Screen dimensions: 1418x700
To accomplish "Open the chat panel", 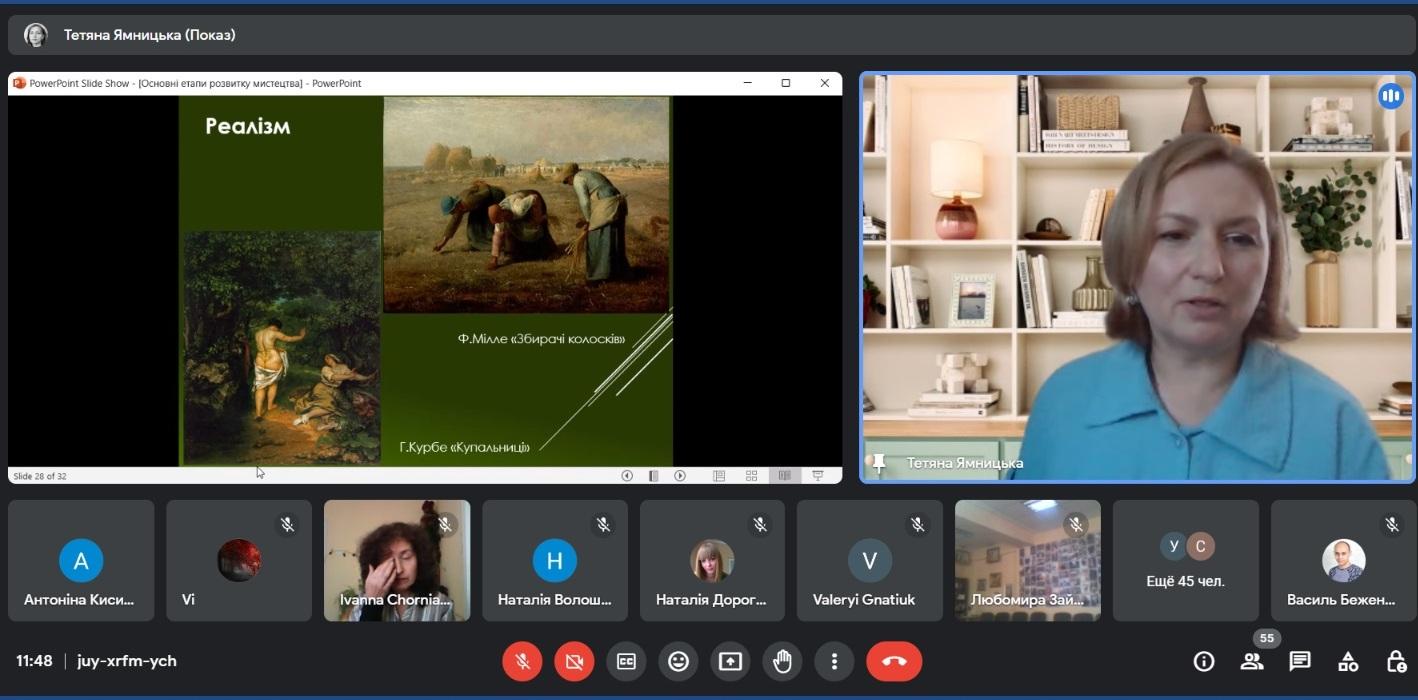I will tap(1300, 661).
